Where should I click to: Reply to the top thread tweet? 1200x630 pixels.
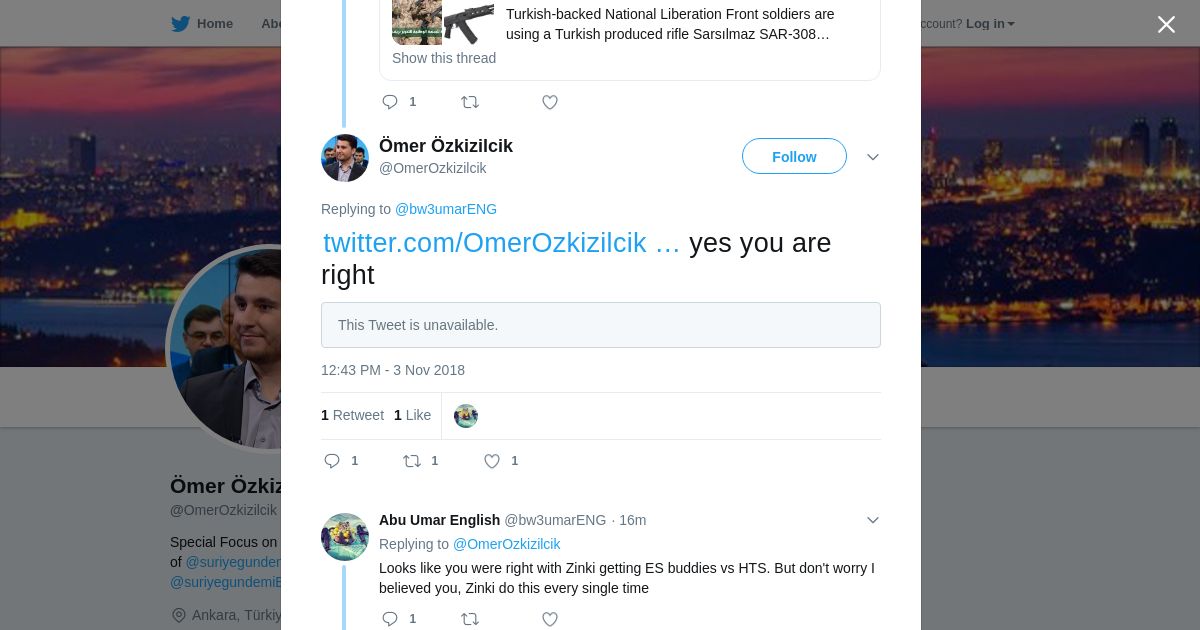coord(391,102)
